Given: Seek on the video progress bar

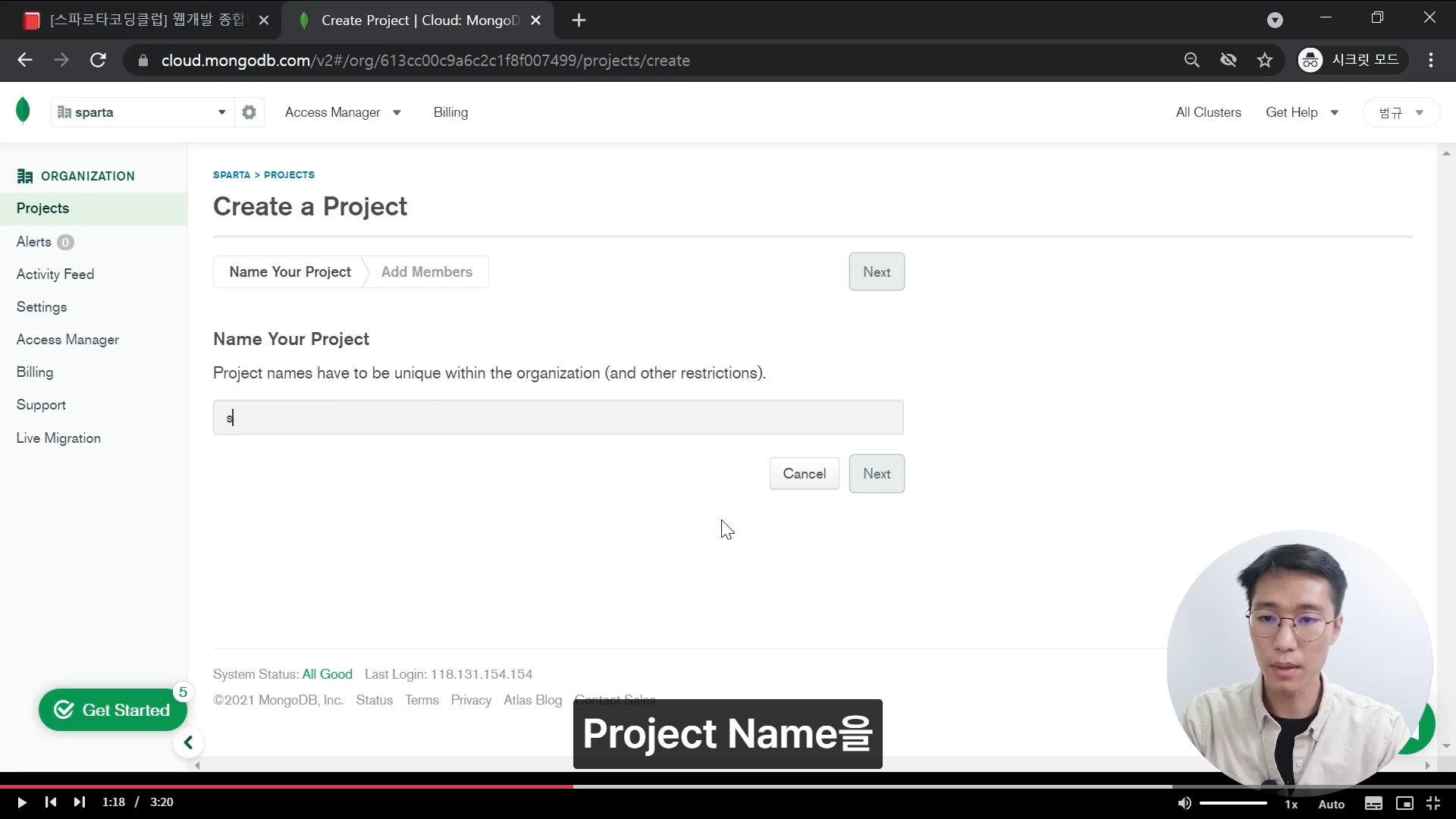Looking at the screenshot, I should click(x=728, y=786).
